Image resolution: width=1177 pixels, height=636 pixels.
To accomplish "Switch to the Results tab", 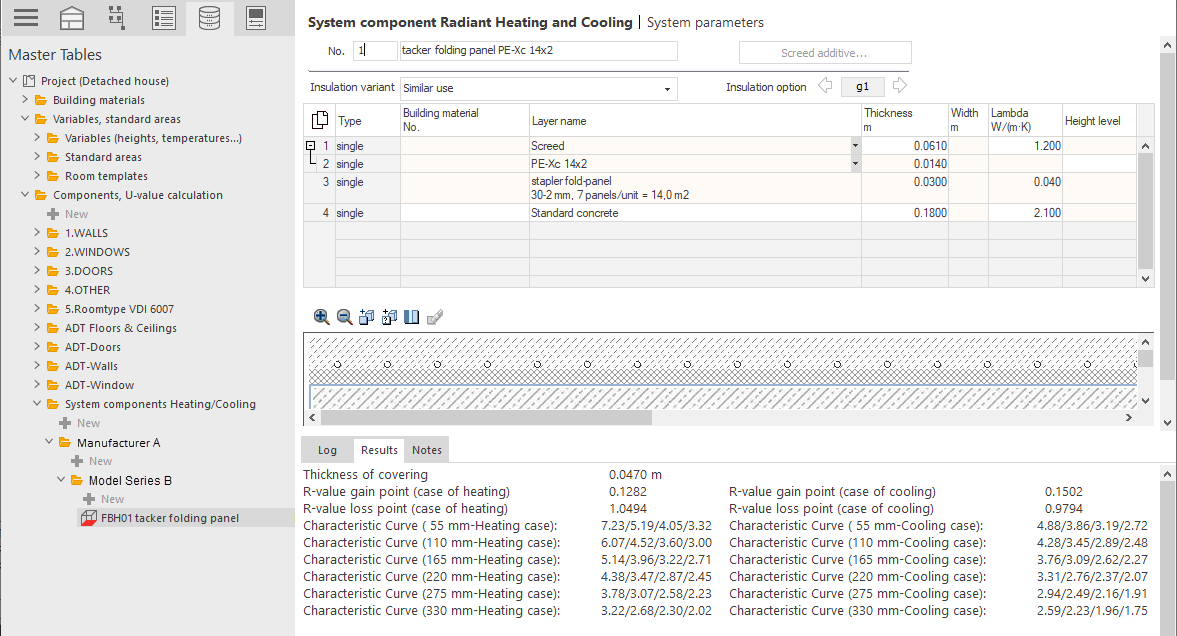I will 379,450.
